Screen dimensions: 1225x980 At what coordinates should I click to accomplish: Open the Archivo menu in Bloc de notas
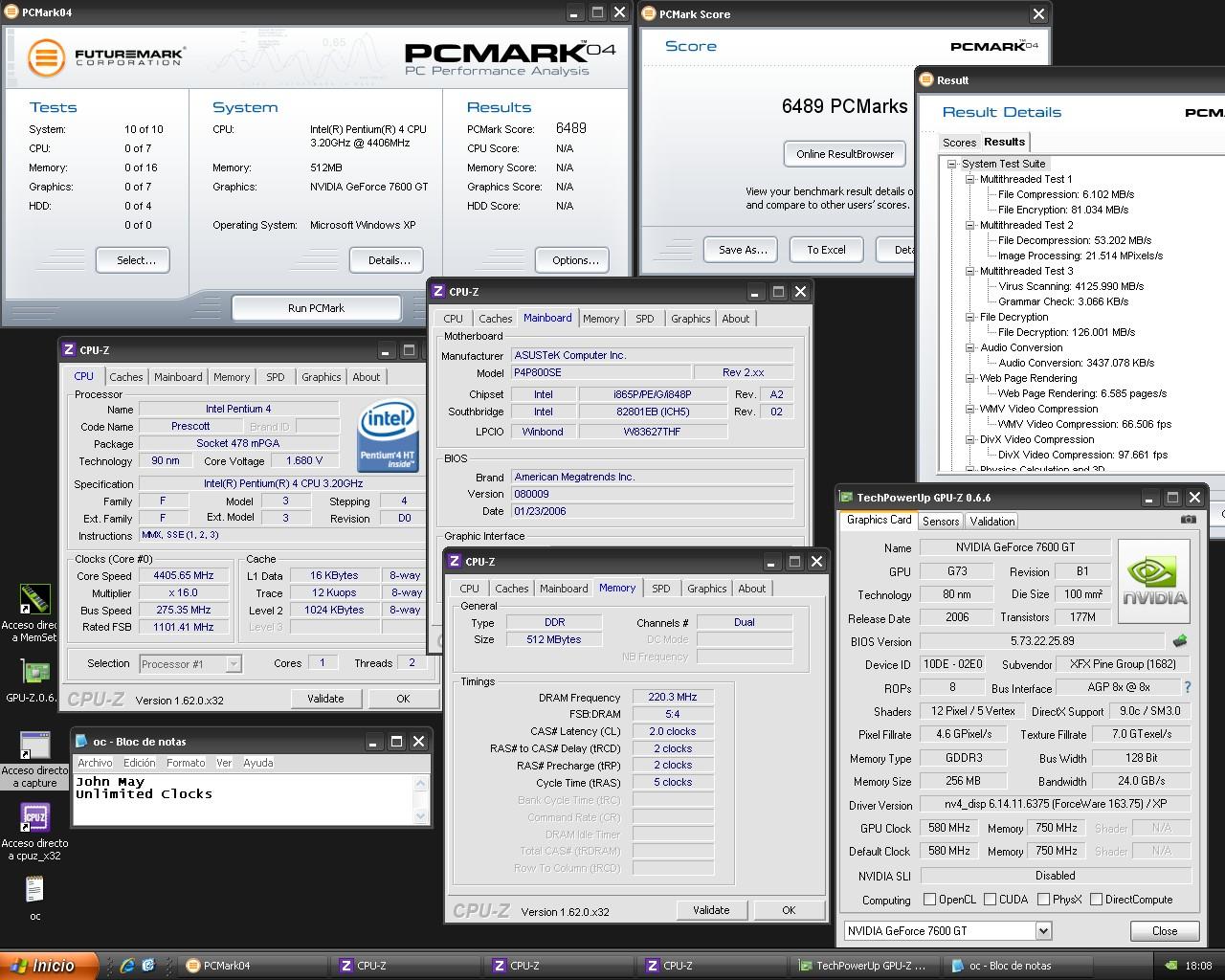click(95, 763)
